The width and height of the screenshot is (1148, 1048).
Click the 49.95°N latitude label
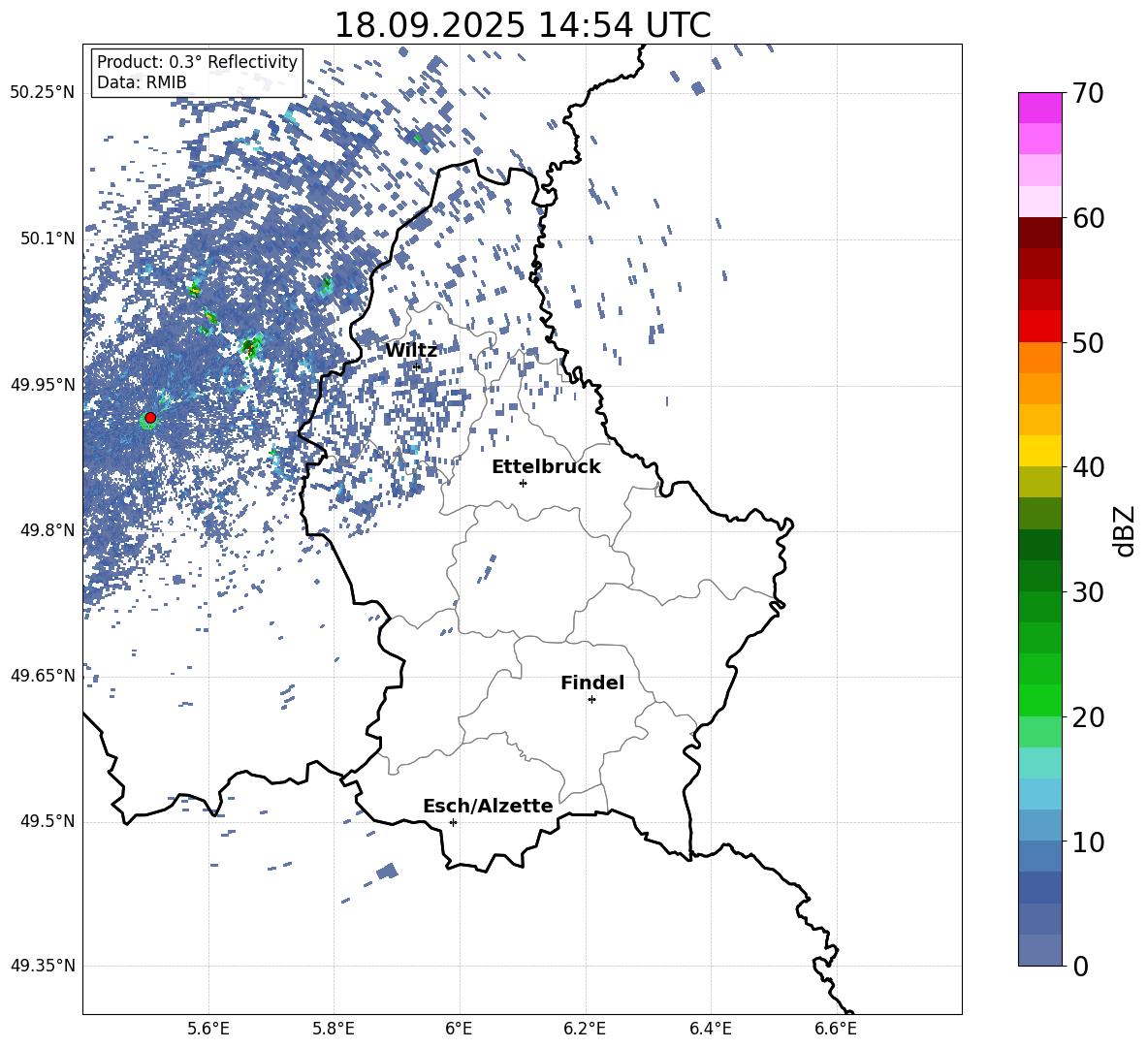pos(43,385)
